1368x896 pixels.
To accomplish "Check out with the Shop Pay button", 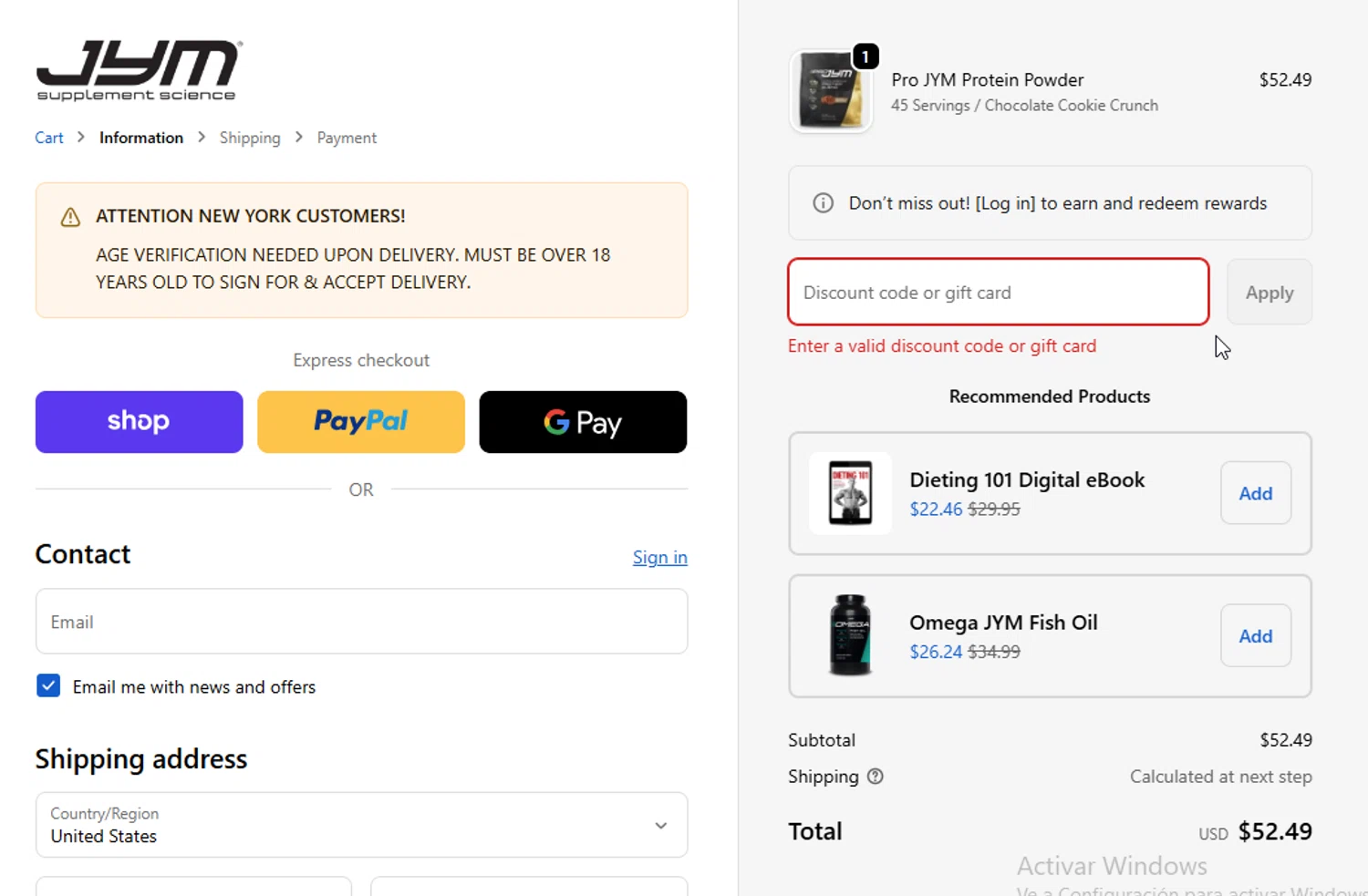I will 139,422.
